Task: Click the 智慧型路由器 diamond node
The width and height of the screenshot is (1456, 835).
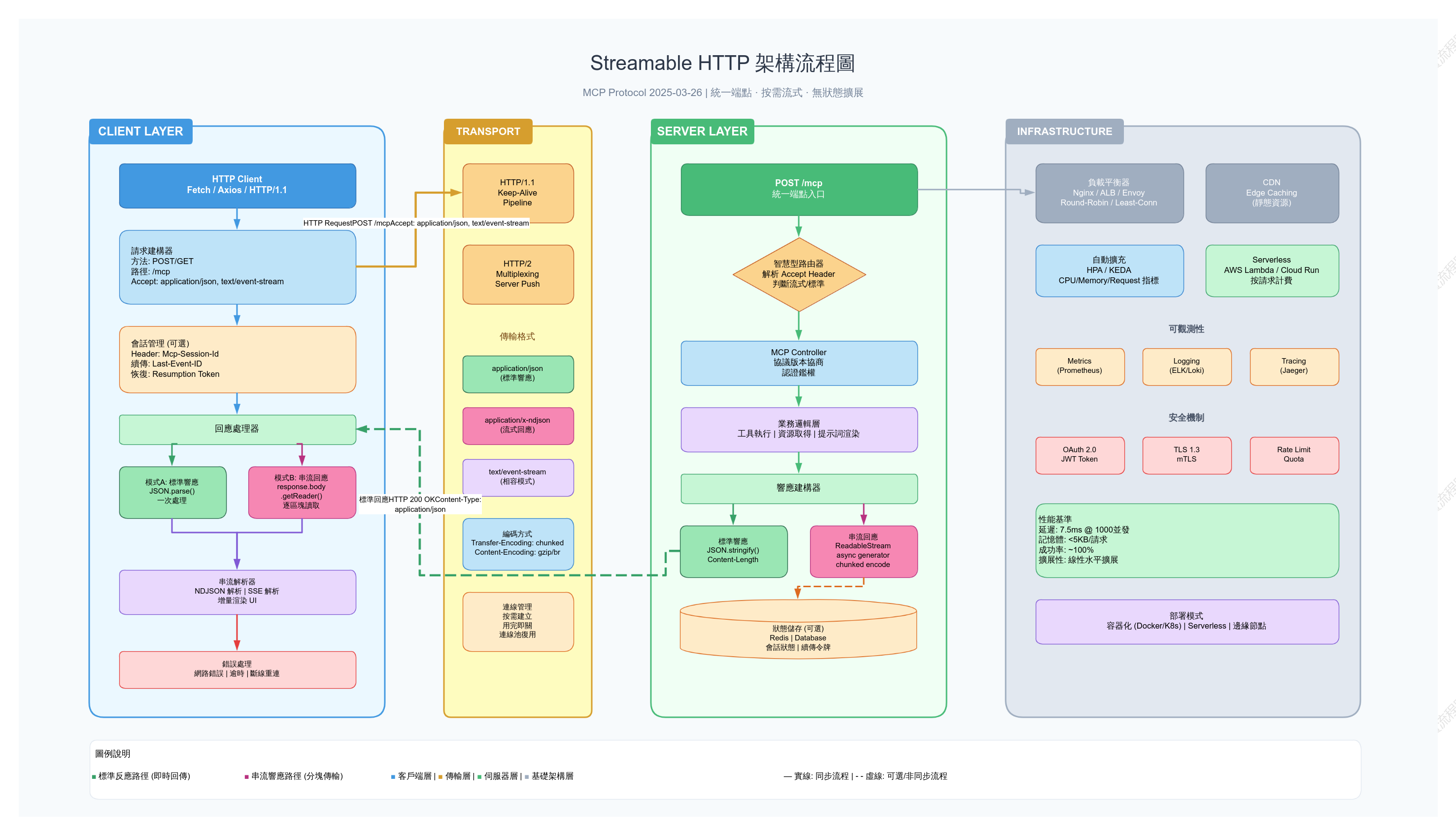Action: tap(799, 274)
